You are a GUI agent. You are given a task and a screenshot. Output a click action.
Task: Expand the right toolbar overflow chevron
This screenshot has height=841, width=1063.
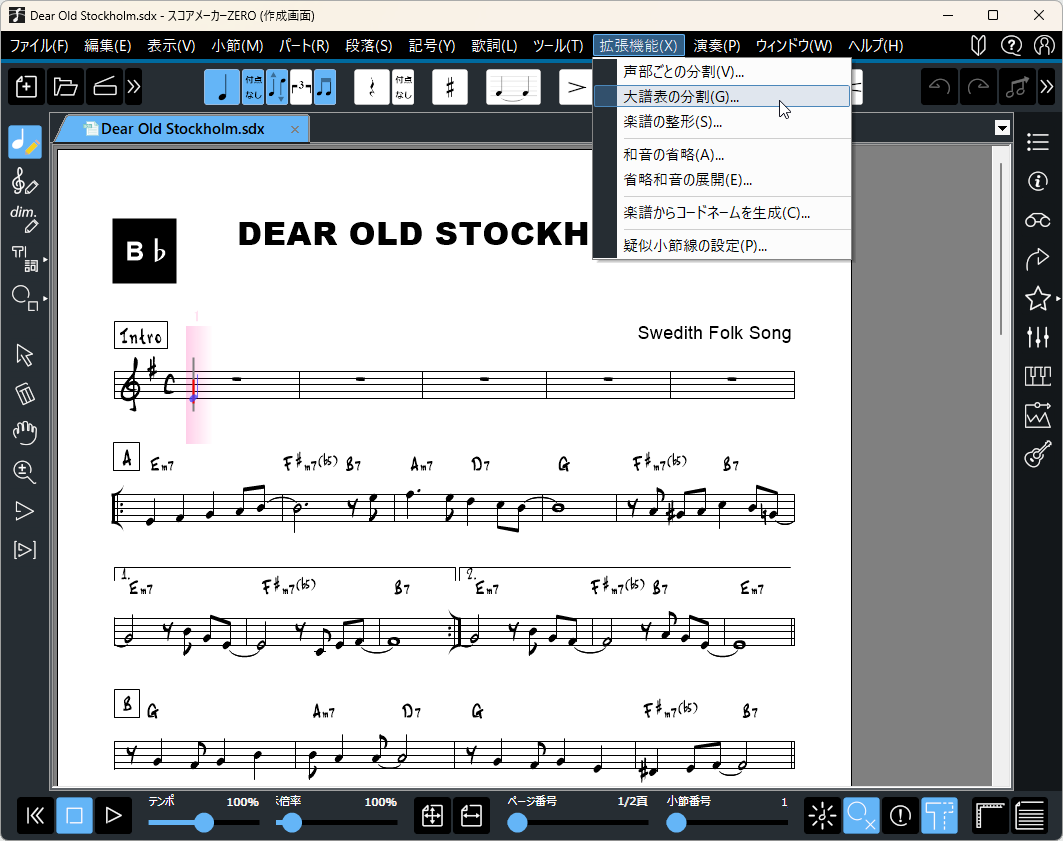(1047, 87)
